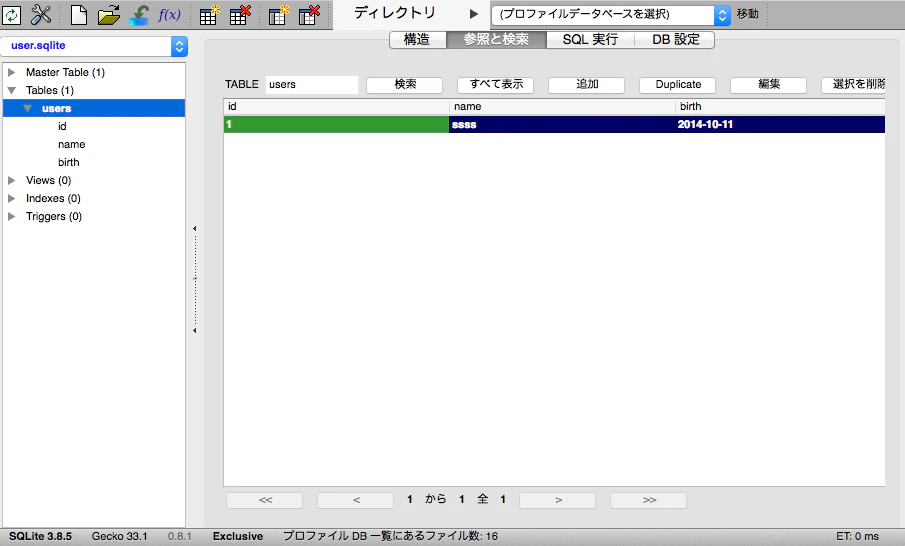
Task: Expand the Views (0) node
Action: [x=11, y=180]
